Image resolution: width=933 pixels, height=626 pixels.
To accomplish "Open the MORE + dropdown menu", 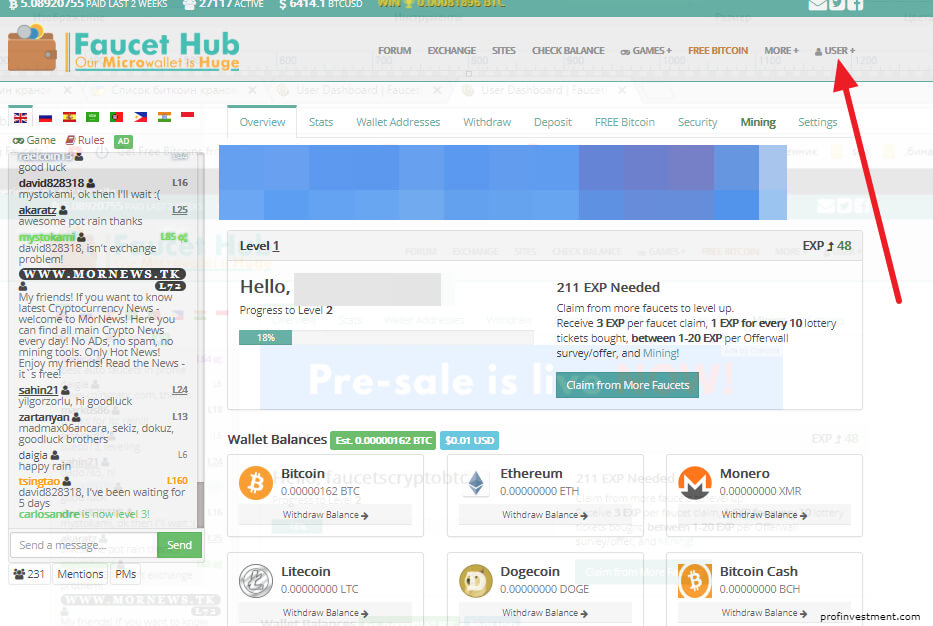I will click(x=781, y=51).
